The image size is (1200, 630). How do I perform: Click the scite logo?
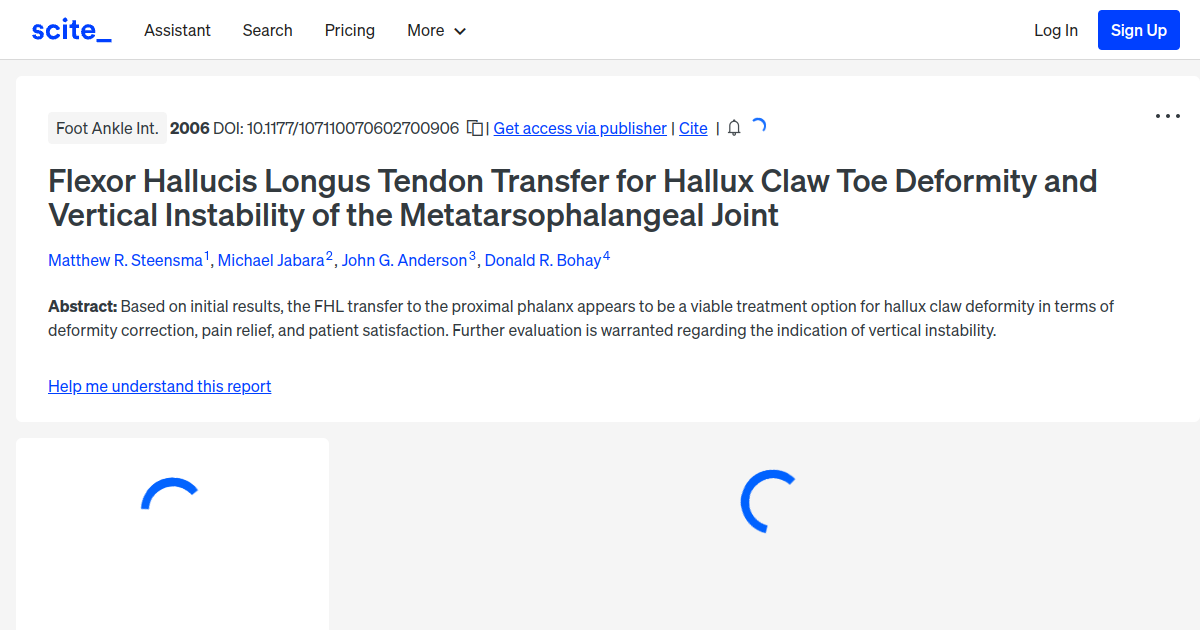point(70,29)
